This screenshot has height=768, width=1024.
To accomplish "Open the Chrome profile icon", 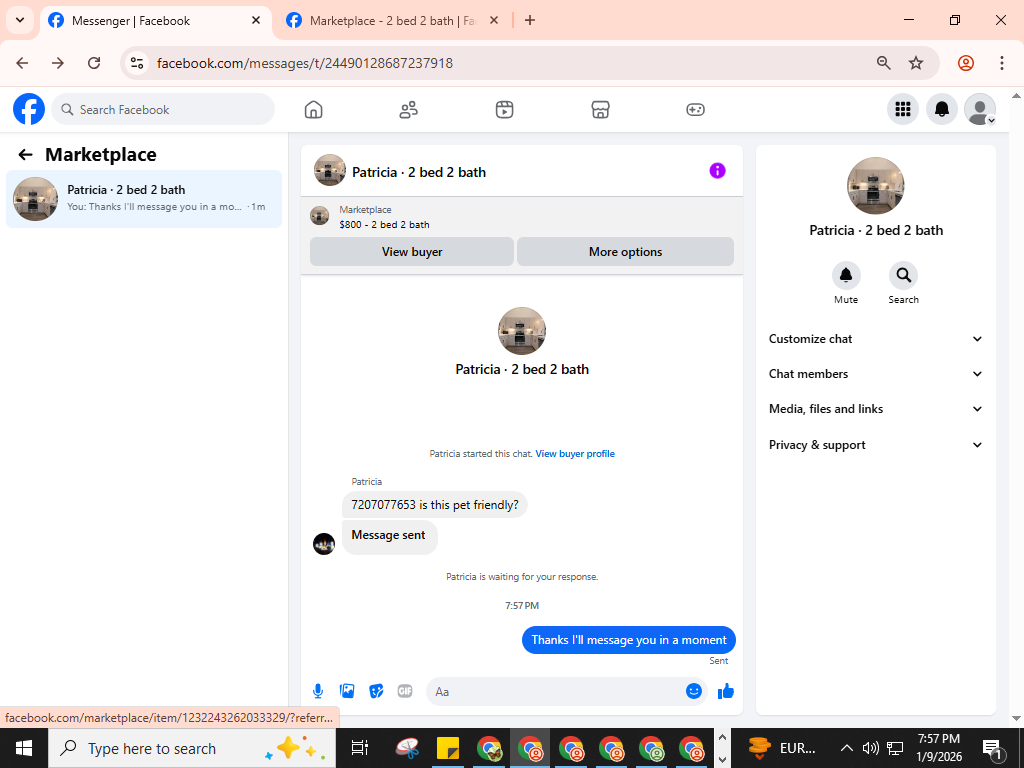I will tap(965, 63).
